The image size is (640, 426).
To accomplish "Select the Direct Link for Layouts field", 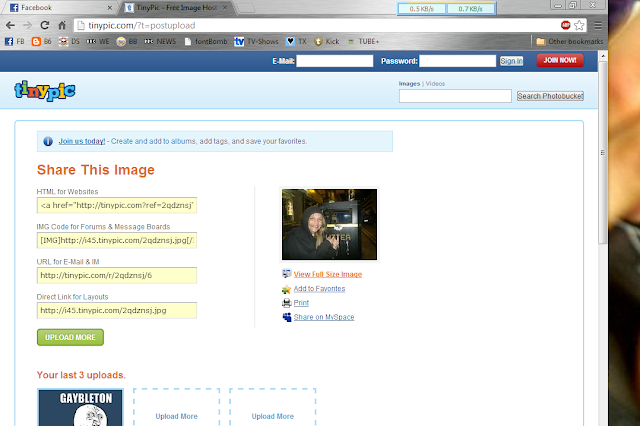I will coord(117,311).
